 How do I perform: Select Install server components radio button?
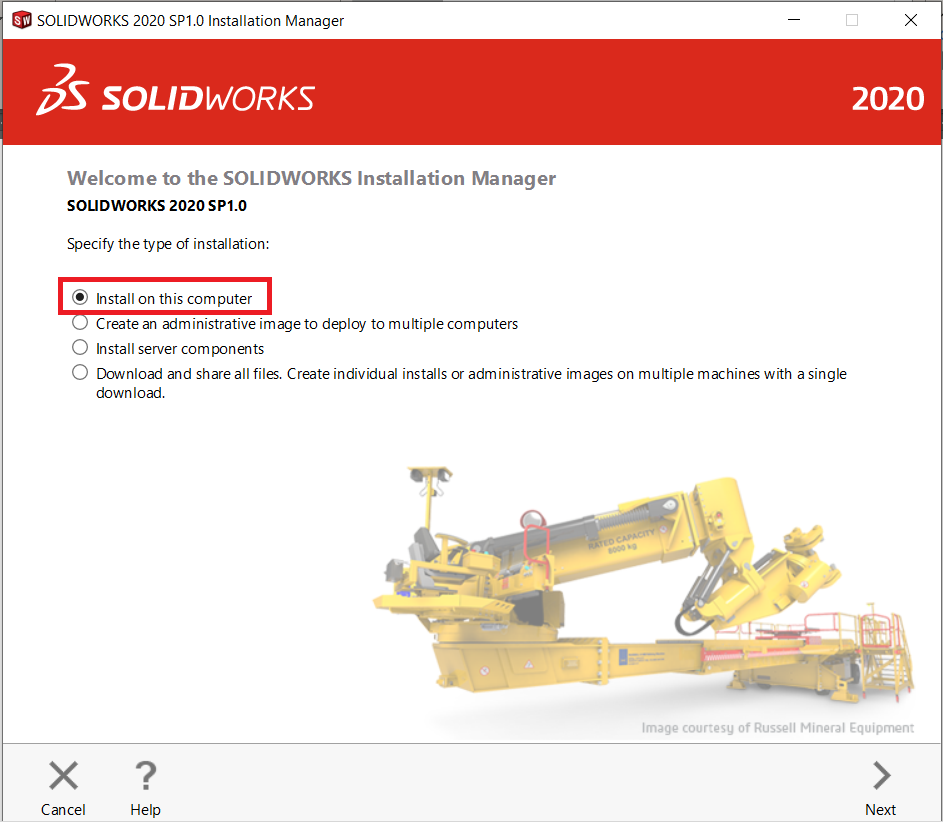[x=80, y=348]
